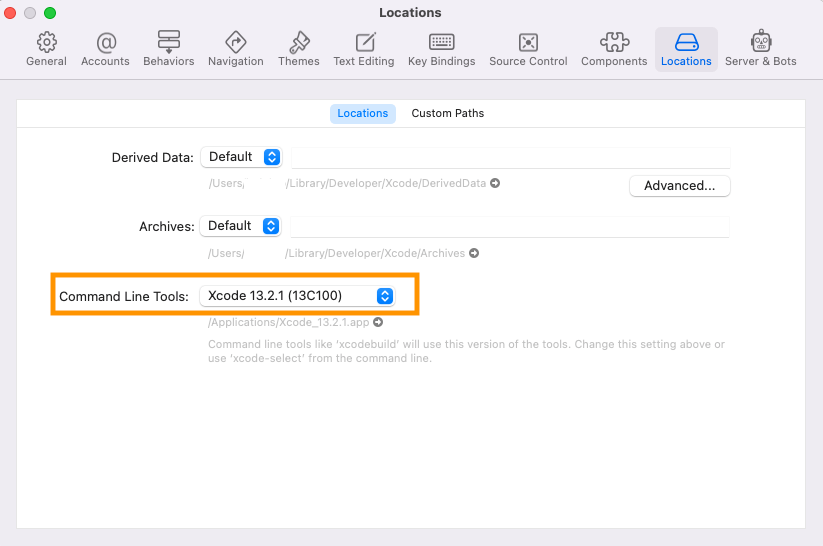Viewport: 823px width, 546px height.
Task: Switch to the Custom Paths tab
Action: pyautogui.click(x=448, y=113)
